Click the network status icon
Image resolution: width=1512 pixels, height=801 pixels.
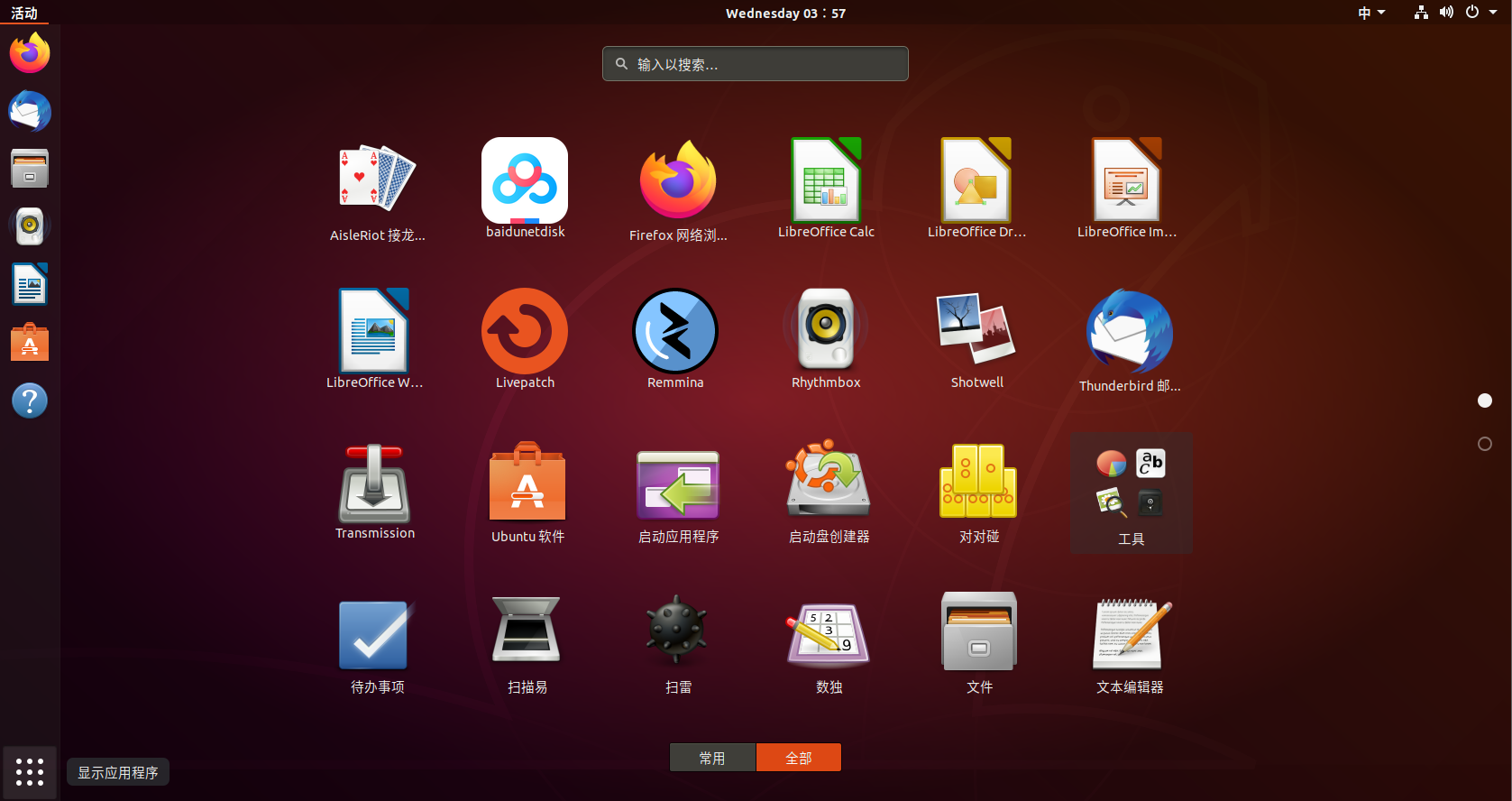pos(1421,13)
